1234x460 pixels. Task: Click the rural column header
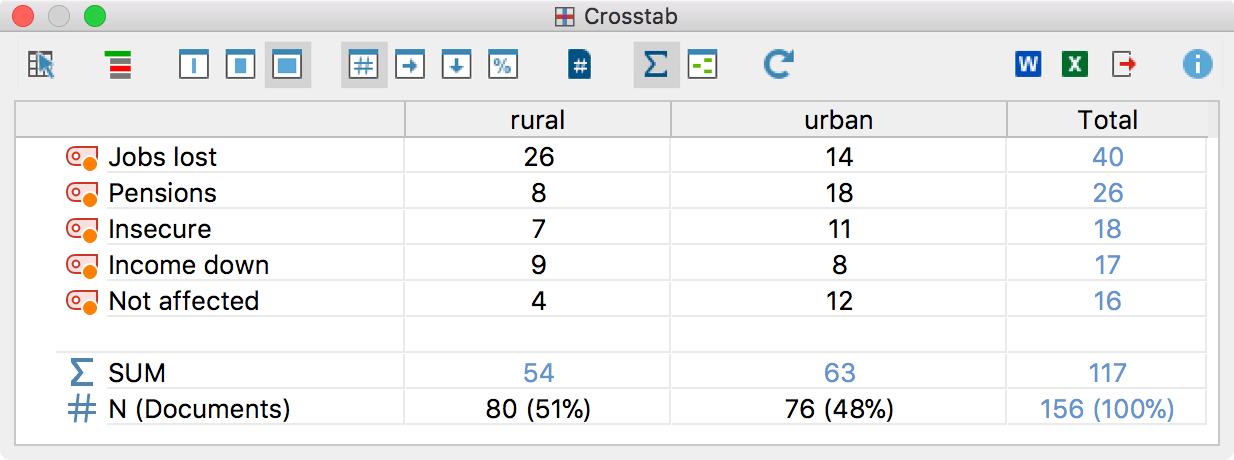[537, 120]
